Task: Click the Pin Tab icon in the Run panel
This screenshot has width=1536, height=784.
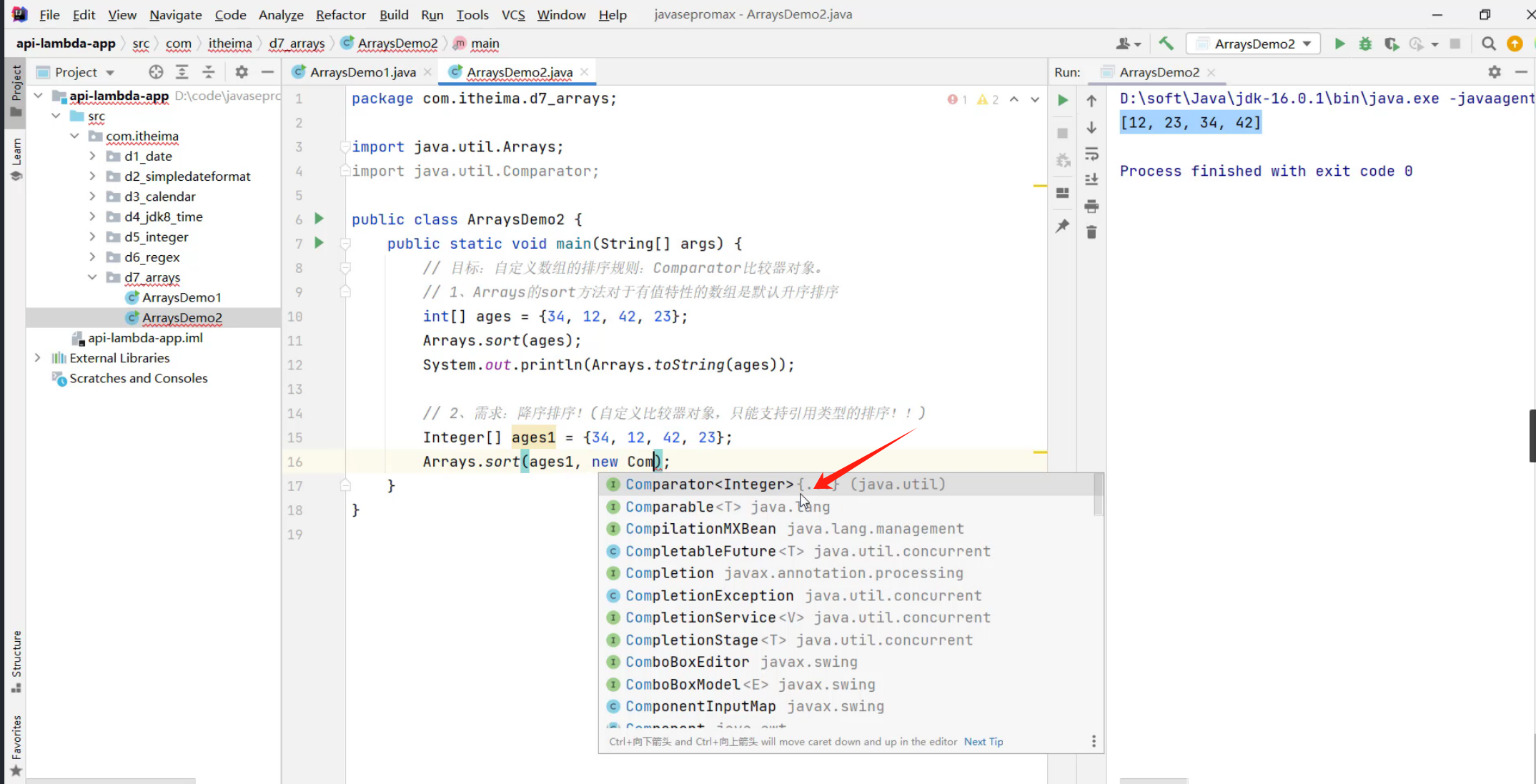Action: (x=1063, y=226)
